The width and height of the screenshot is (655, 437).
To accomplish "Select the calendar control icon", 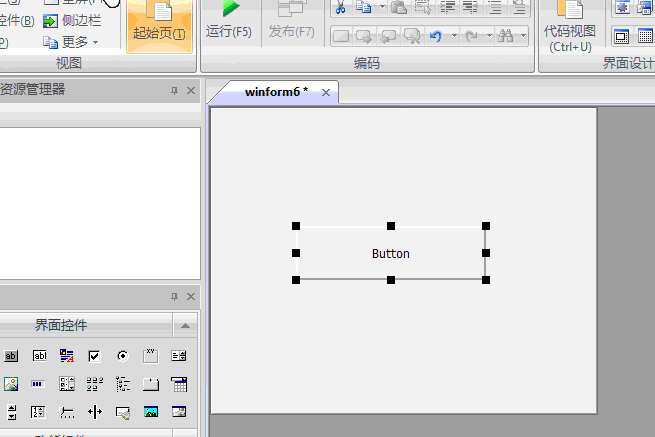I will 179,384.
